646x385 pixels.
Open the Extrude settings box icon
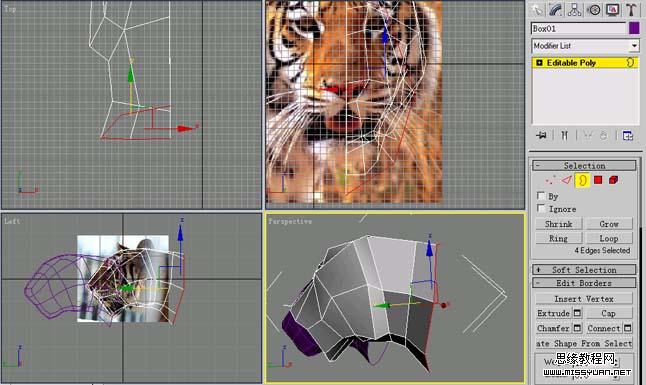coord(577,313)
